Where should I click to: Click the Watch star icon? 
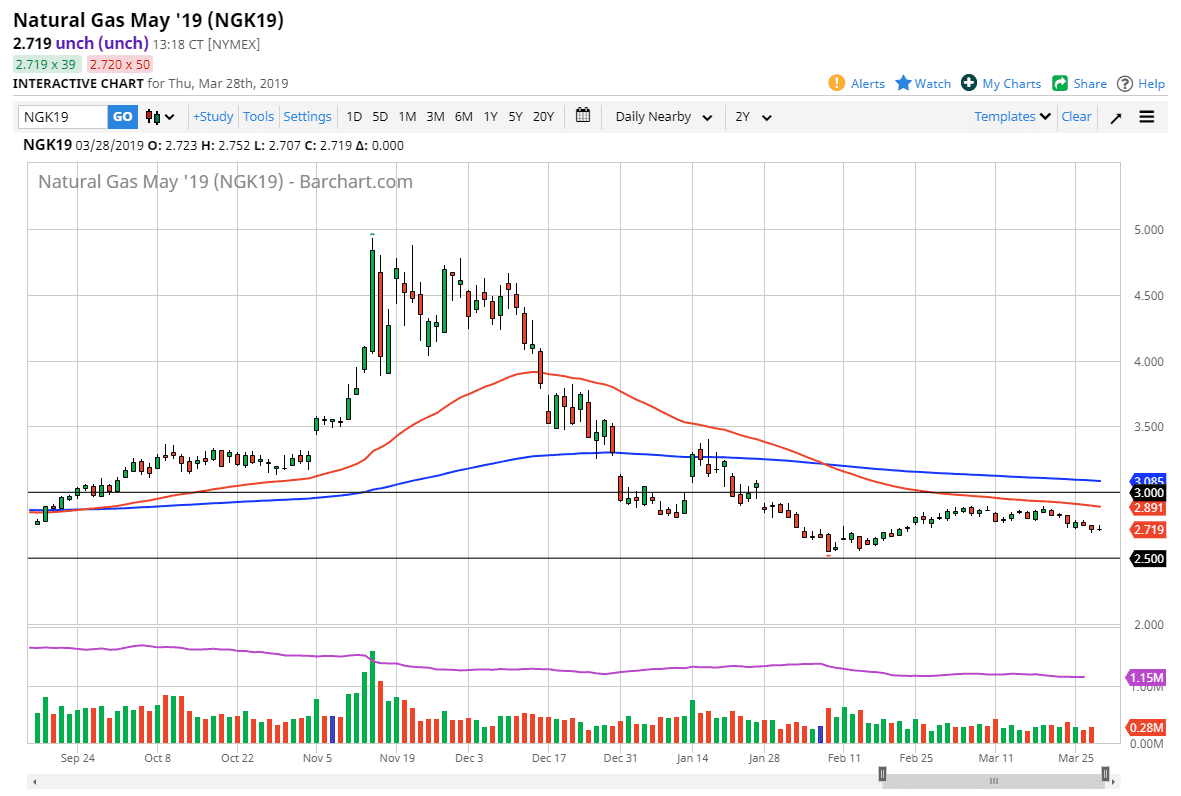coord(903,83)
